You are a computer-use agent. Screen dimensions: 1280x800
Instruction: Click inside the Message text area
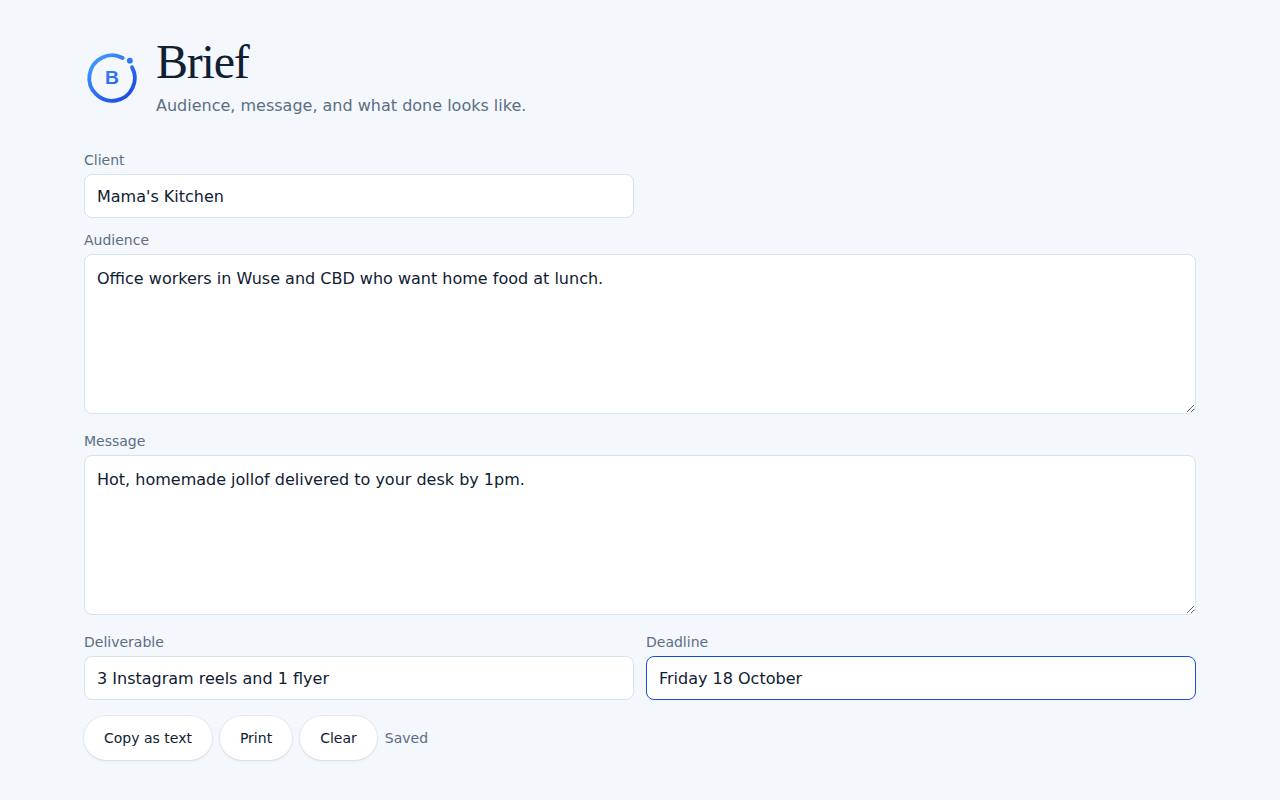tap(640, 535)
